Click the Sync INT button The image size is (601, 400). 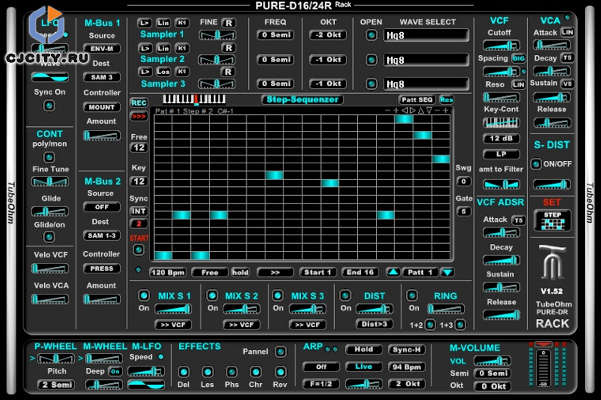[139, 211]
